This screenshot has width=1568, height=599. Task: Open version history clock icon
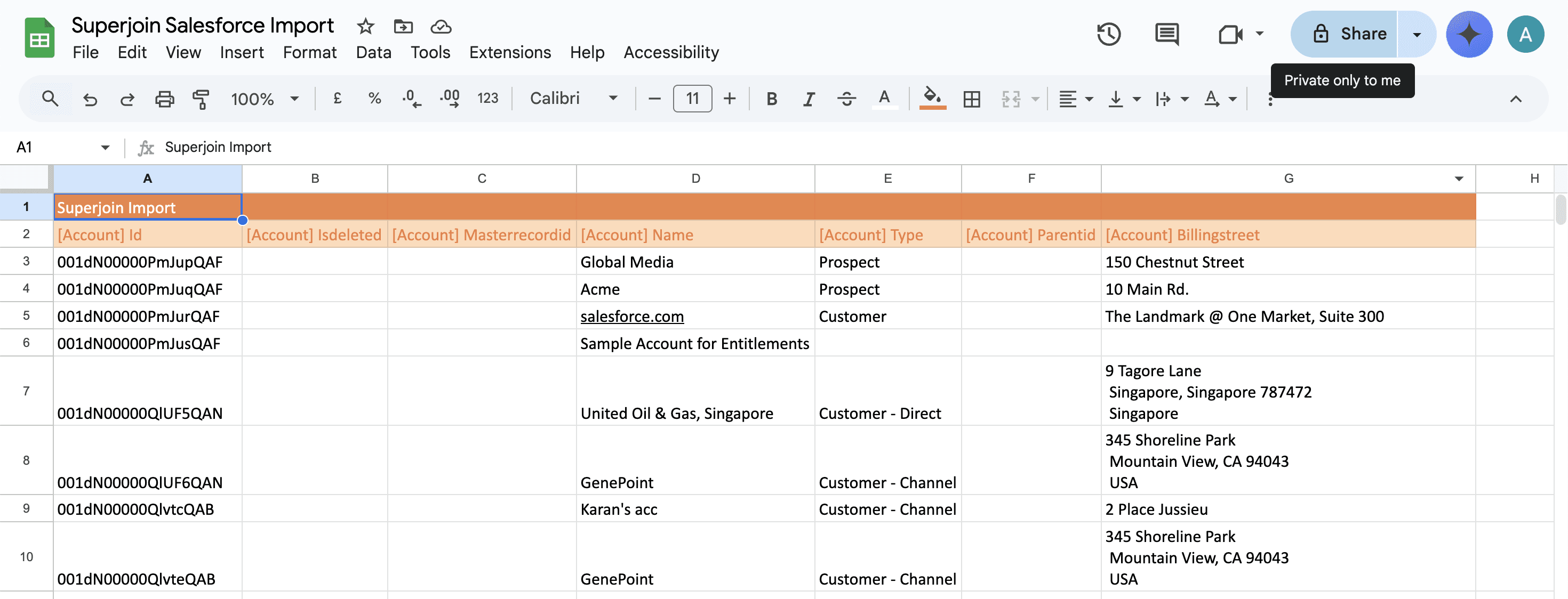point(1108,34)
